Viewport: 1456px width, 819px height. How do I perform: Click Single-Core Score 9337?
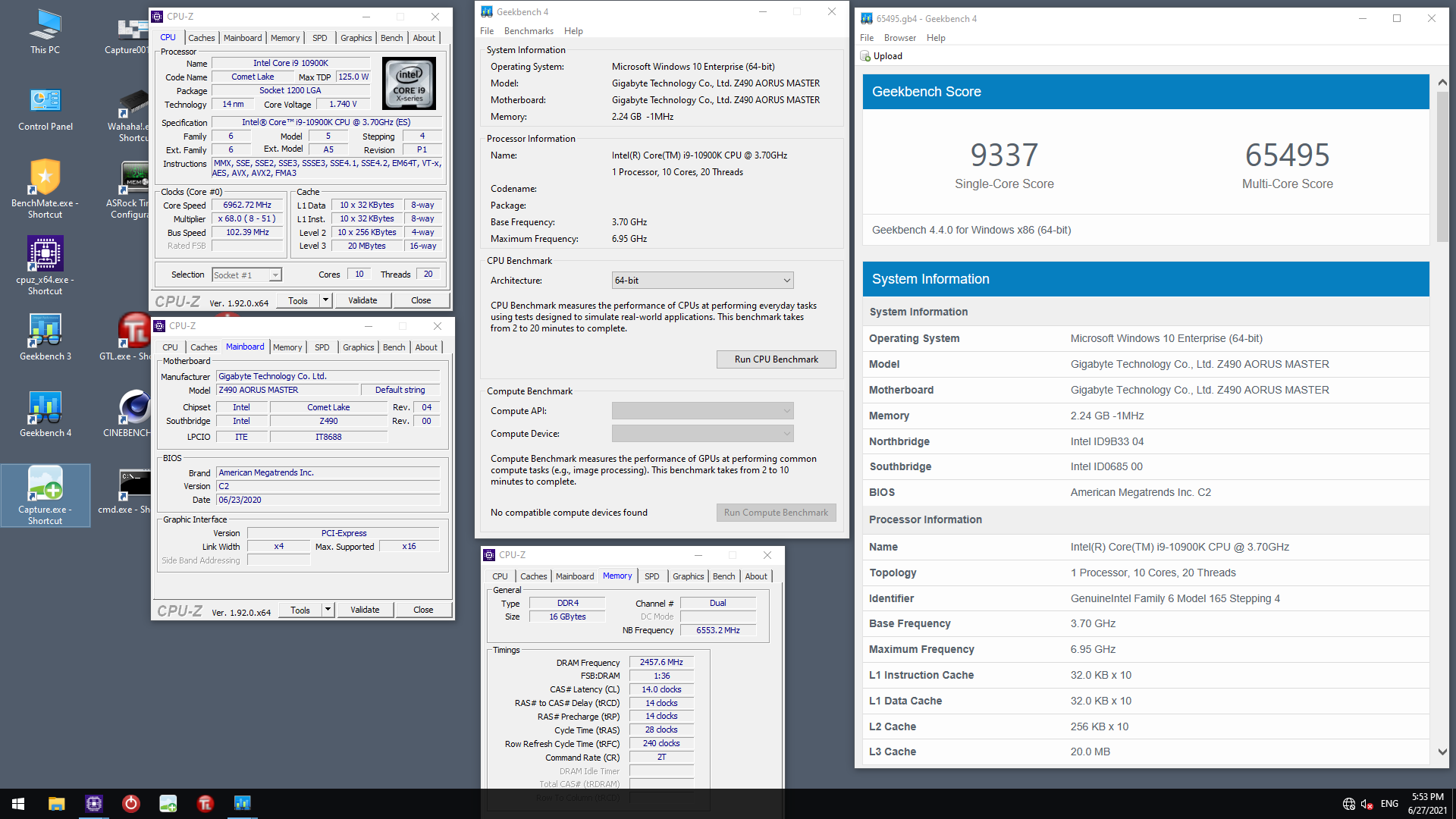[1004, 165]
